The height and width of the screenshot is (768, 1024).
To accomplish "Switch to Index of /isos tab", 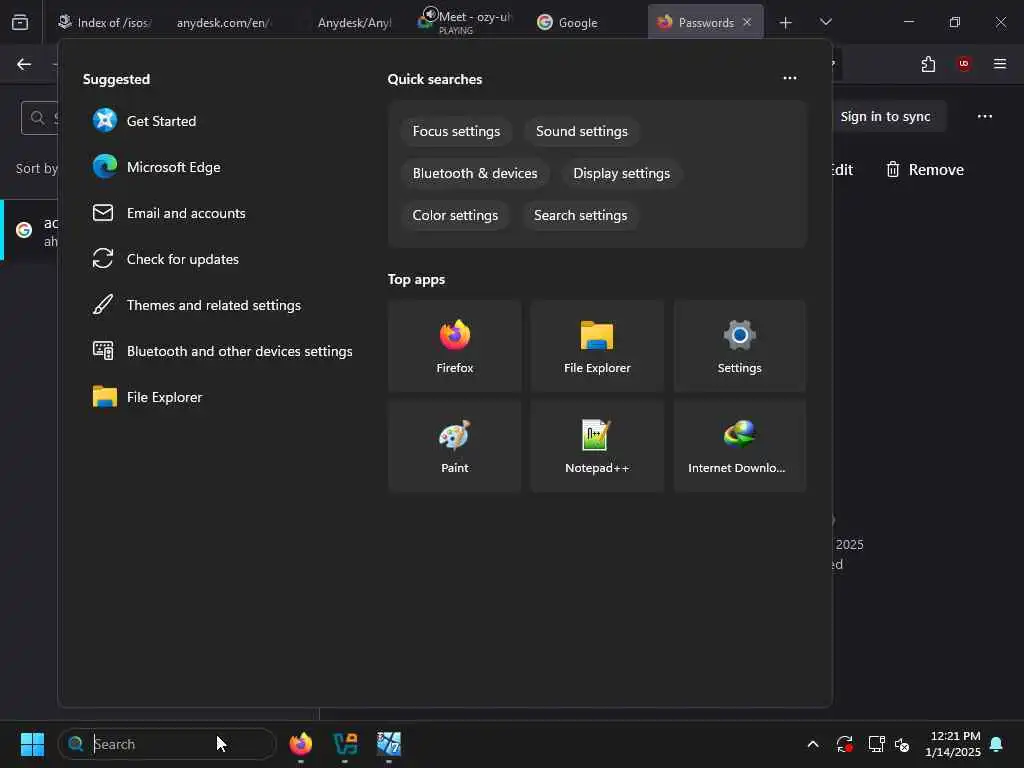I will [x=104, y=22].
